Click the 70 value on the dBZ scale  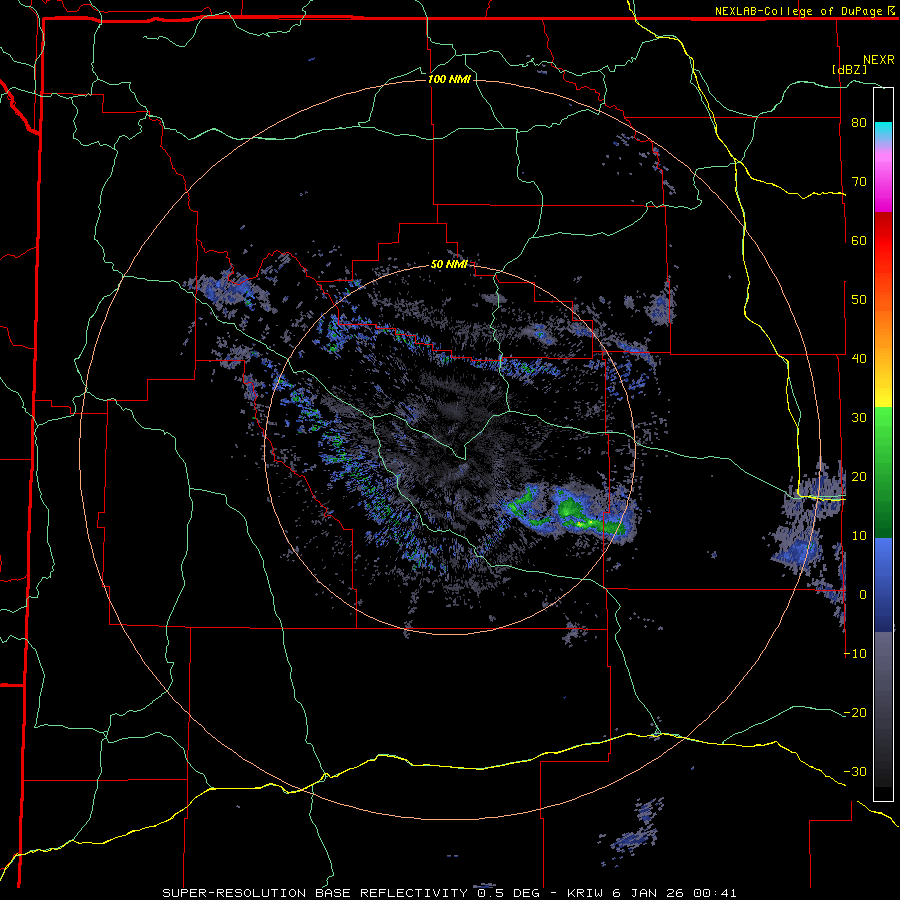[x=859, y=182]
